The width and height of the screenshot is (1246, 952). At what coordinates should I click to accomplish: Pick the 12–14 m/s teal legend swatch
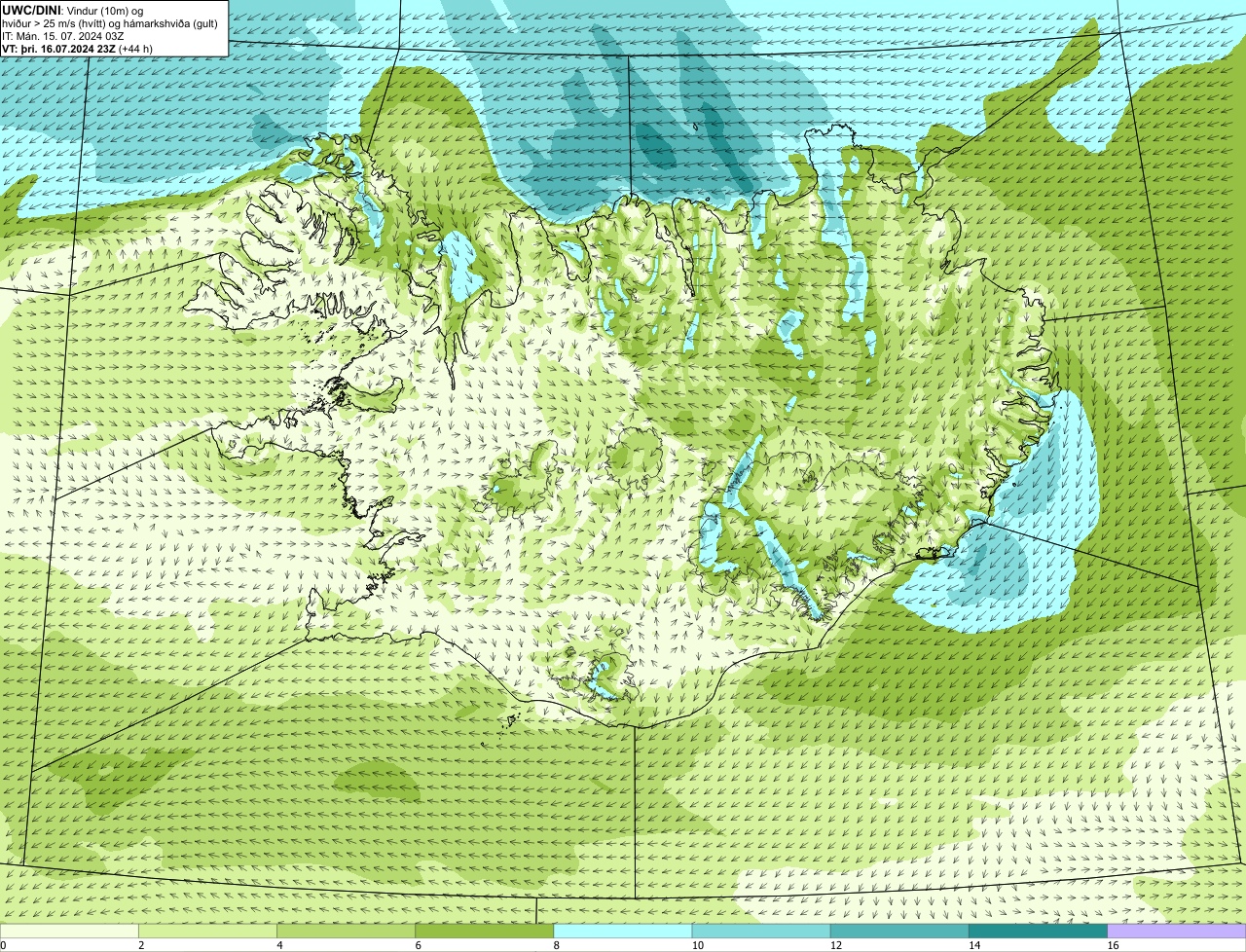[x=899, y=931]
